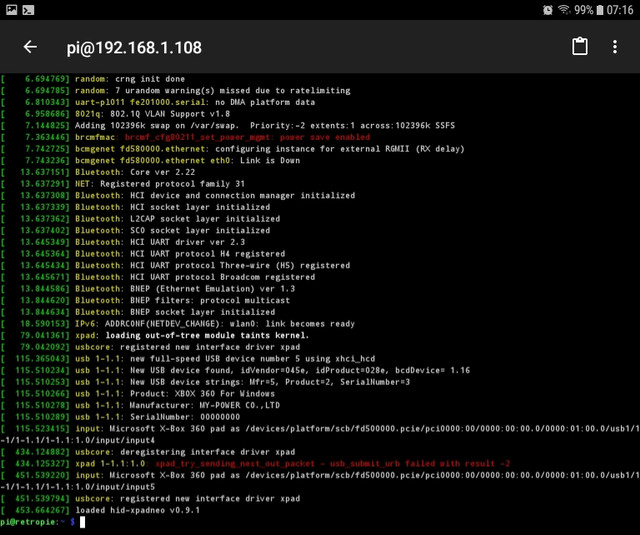Tap the 'L2CAP socket layer initialized' line
Image resolution: width=640 pixels, height=535 pixels.
pos(140,219)
